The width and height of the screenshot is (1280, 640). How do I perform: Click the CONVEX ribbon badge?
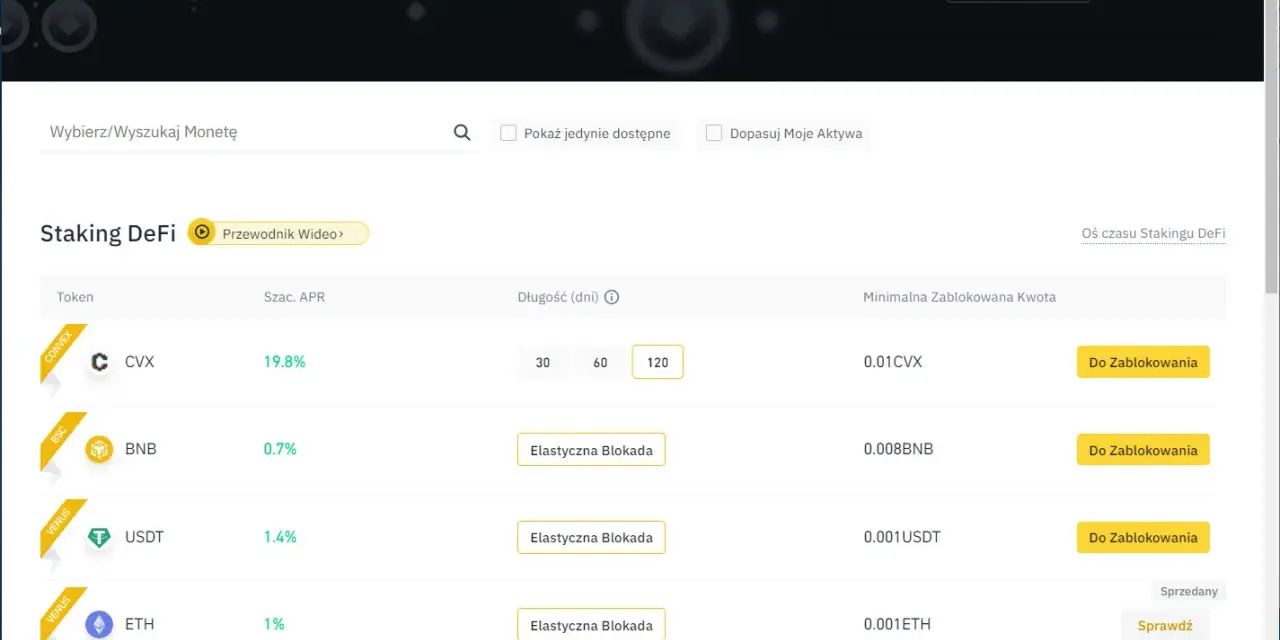click(62, 351)
